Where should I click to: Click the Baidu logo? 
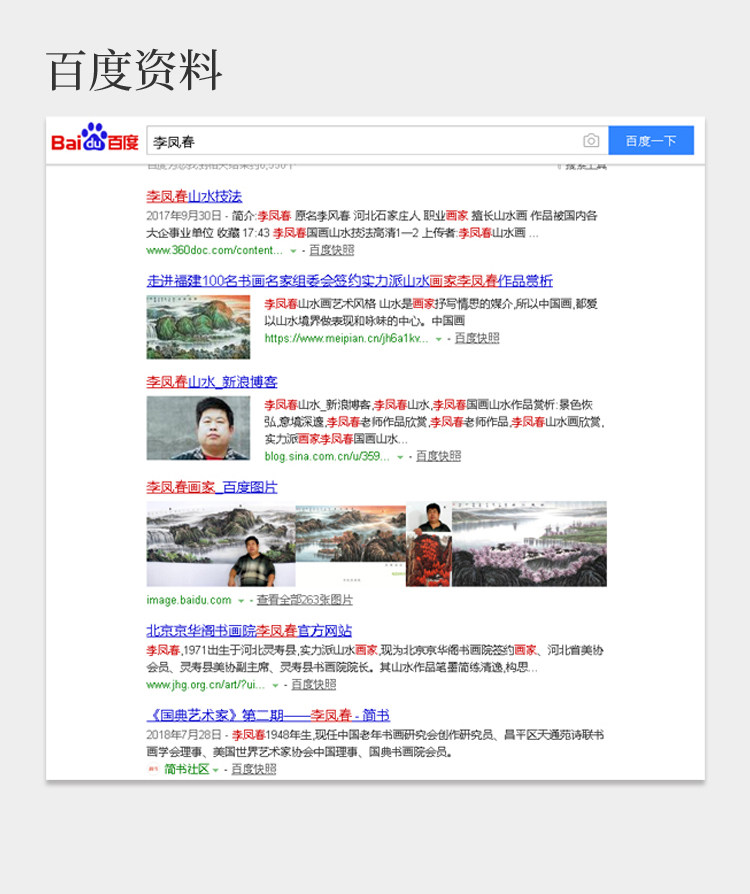[95, 137]
